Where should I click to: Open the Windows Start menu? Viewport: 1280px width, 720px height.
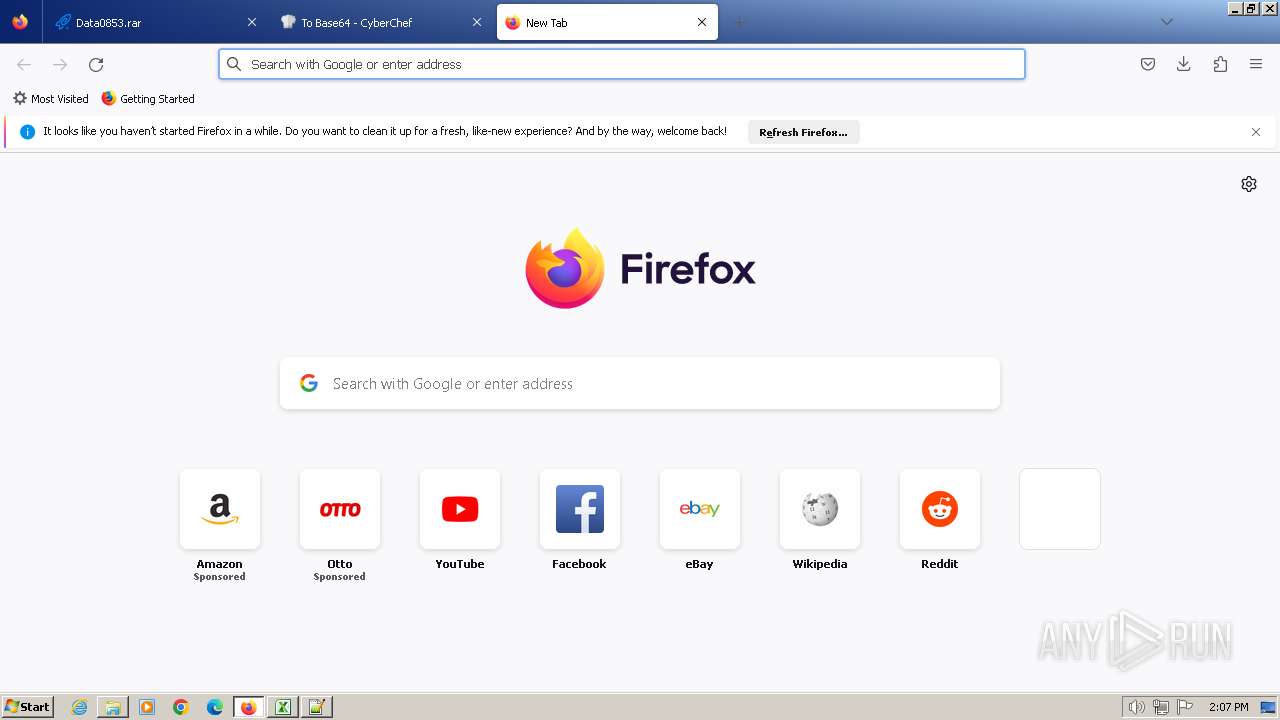27,707
